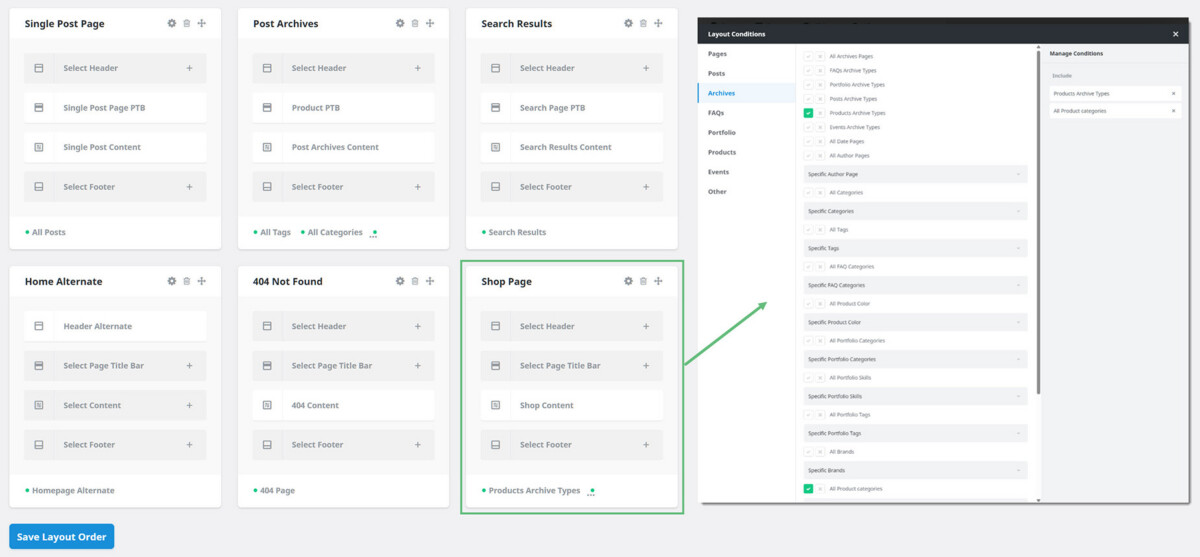Screen dimensions: 1200x557
Task: Click the ellipsis dots after All Categories
Action: click(x=374, y=234)
